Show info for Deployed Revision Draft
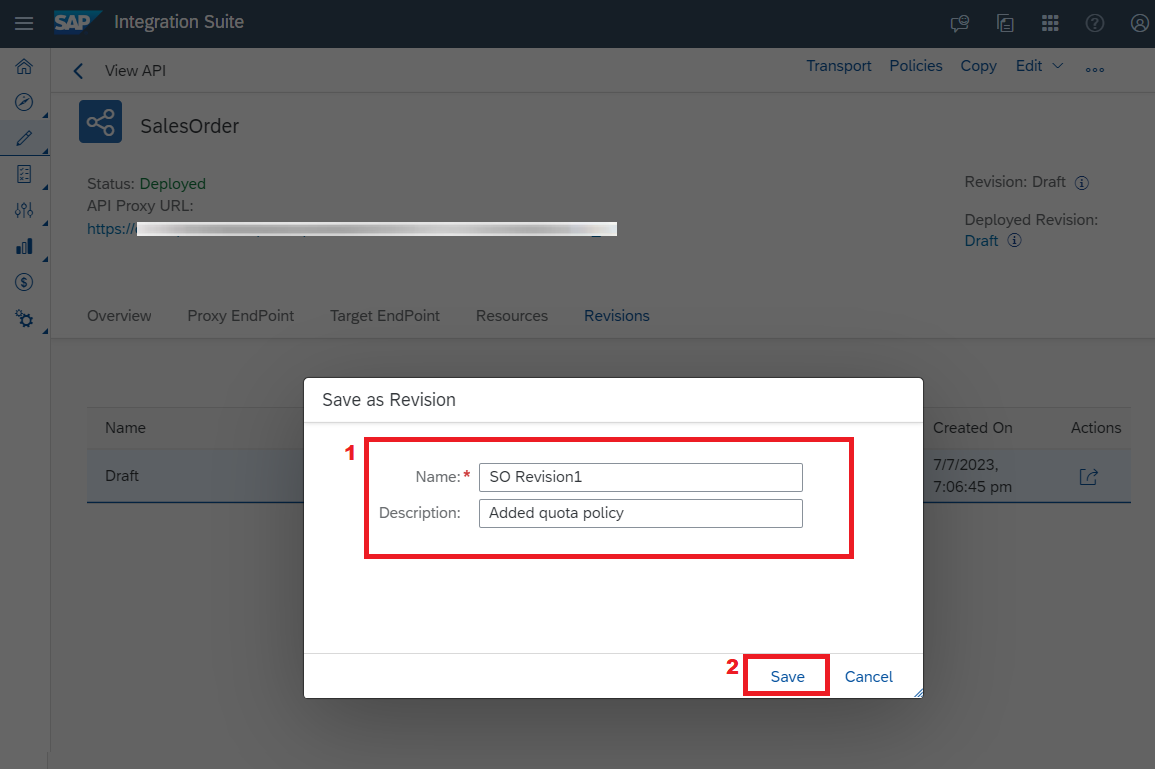Image resolution: width=1155 pixels, height=769 pixels. pos(1014,240)
